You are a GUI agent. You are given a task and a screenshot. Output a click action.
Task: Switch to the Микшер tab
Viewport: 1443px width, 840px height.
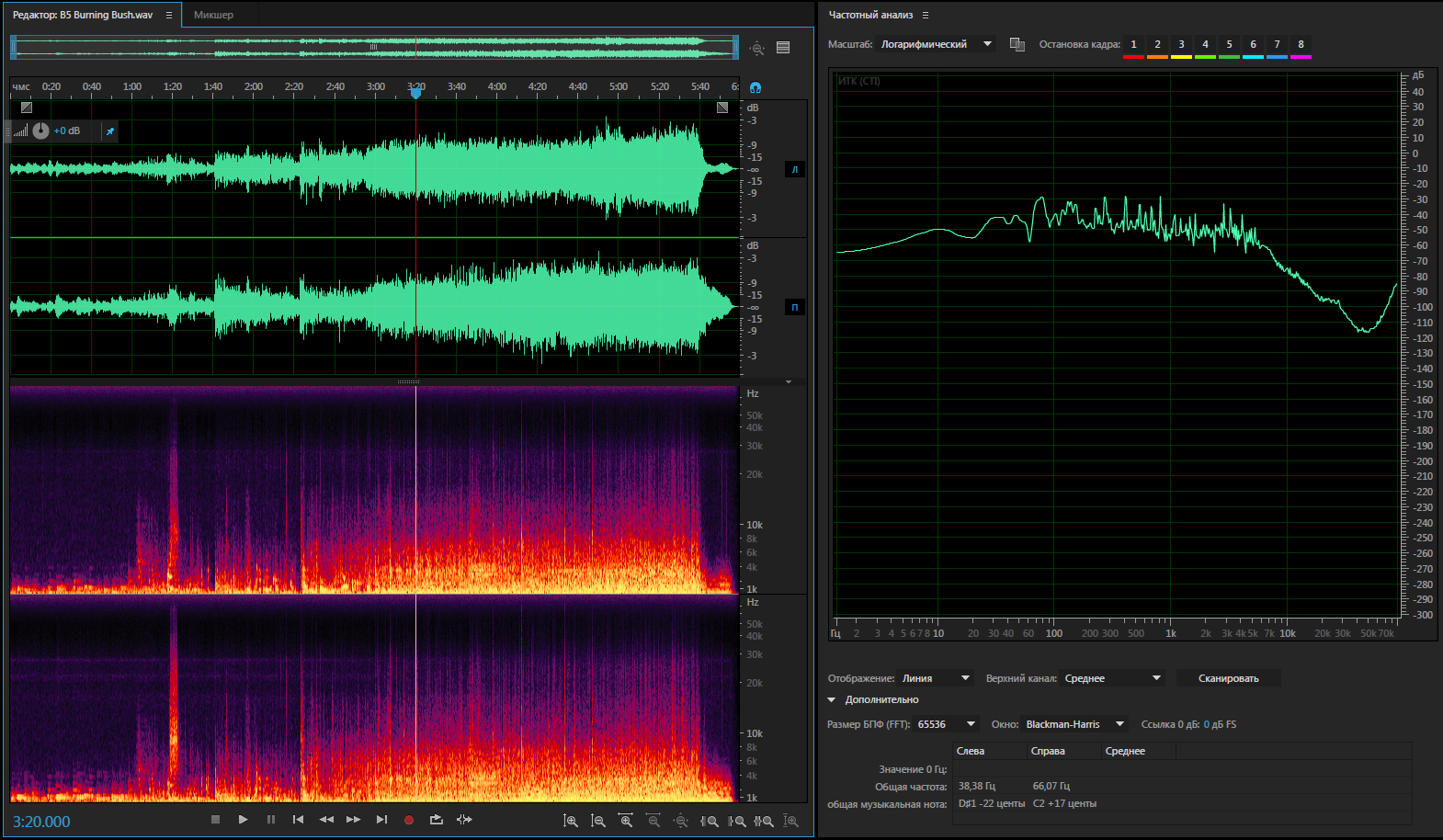(x=213, y=15)
